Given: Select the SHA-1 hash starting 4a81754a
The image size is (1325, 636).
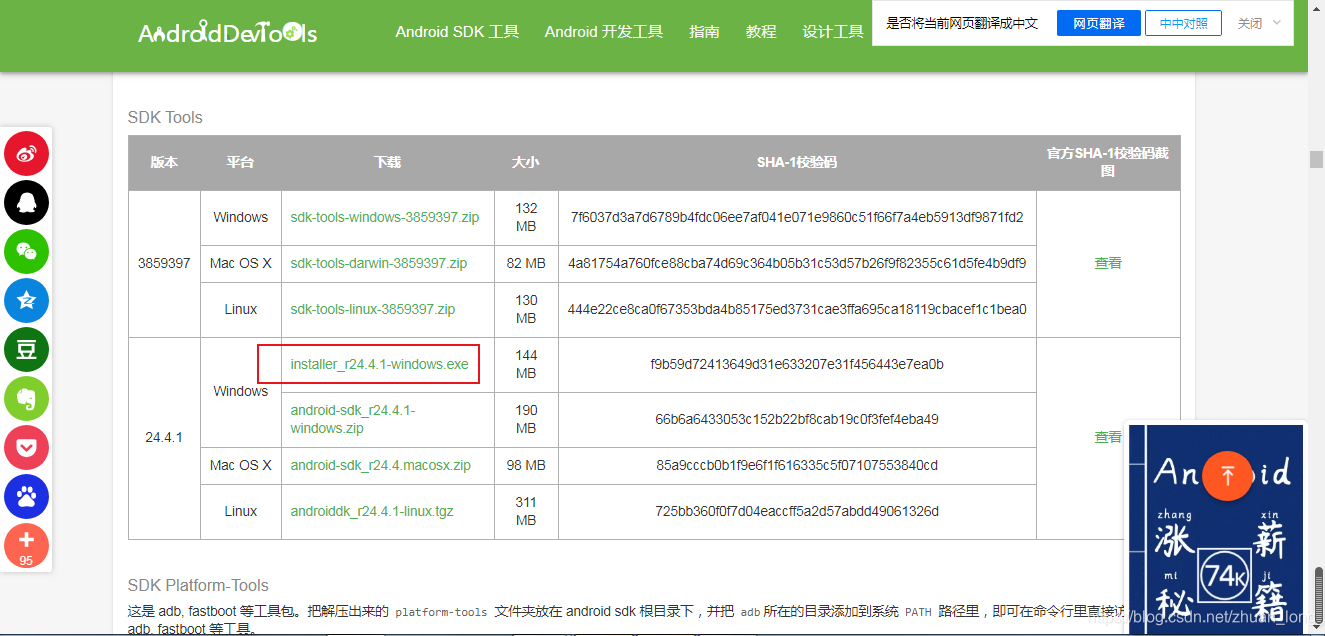Looking at the screenshot, I should (797, 263).
